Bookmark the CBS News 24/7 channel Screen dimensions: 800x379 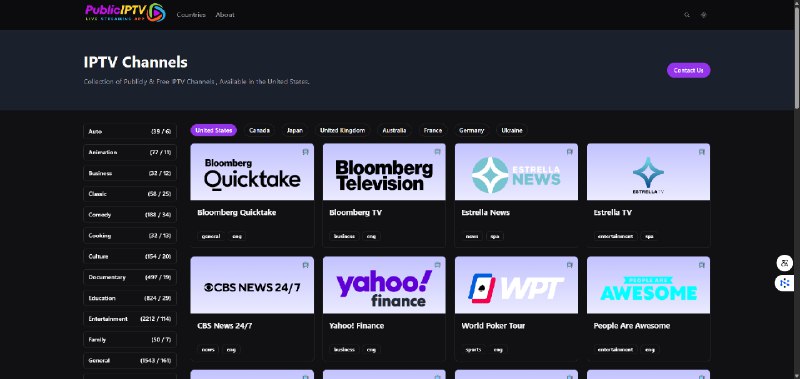[306, 265]
